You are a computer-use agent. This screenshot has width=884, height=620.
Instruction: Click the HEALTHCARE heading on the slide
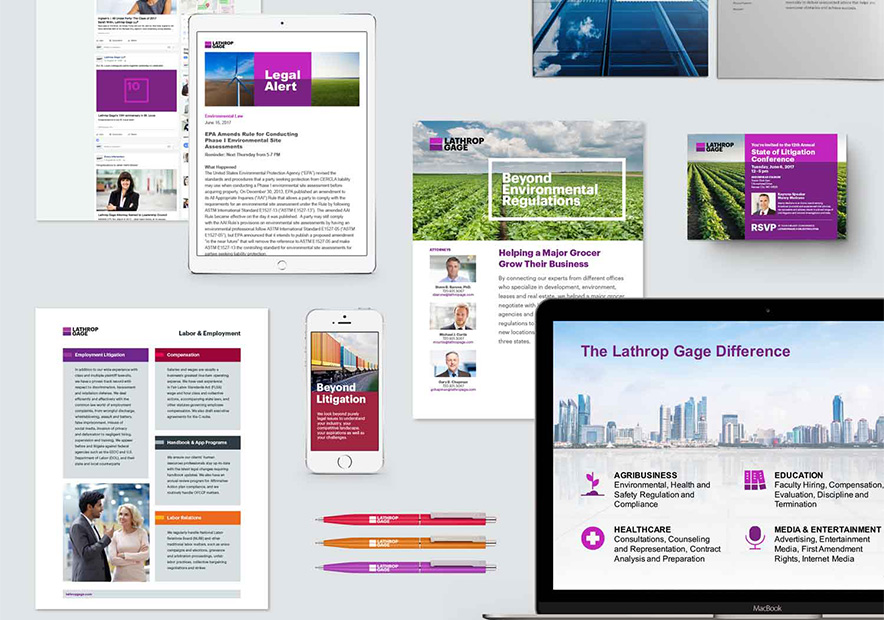642,530
